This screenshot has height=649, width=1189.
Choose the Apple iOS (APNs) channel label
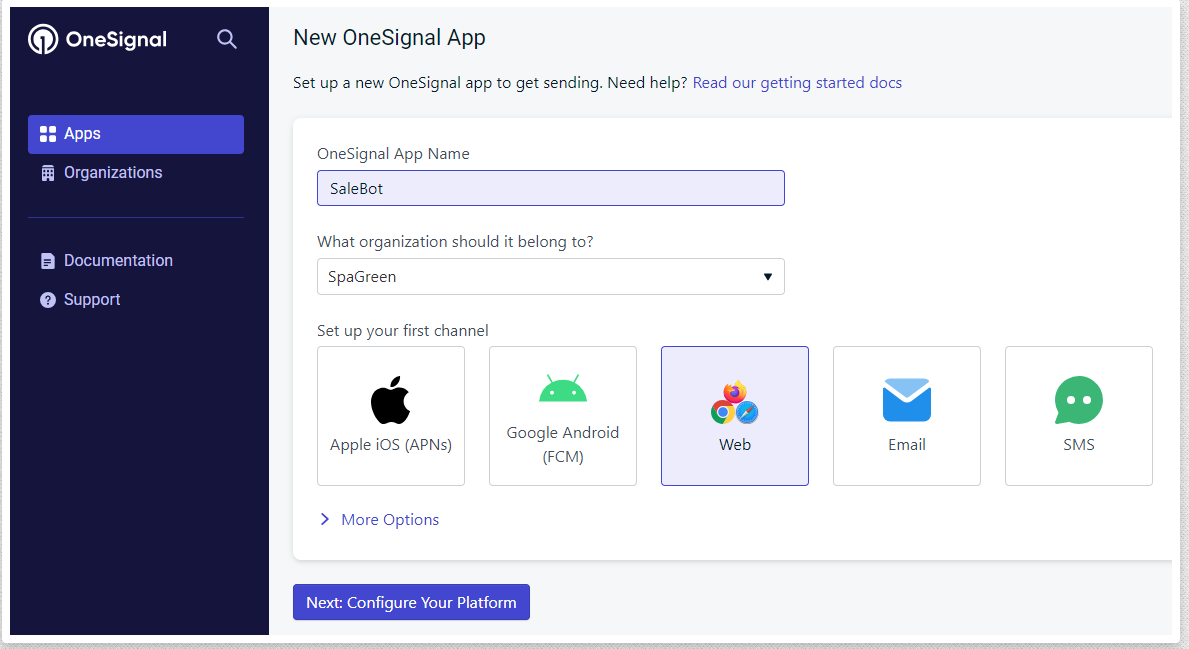click(391, 445)
